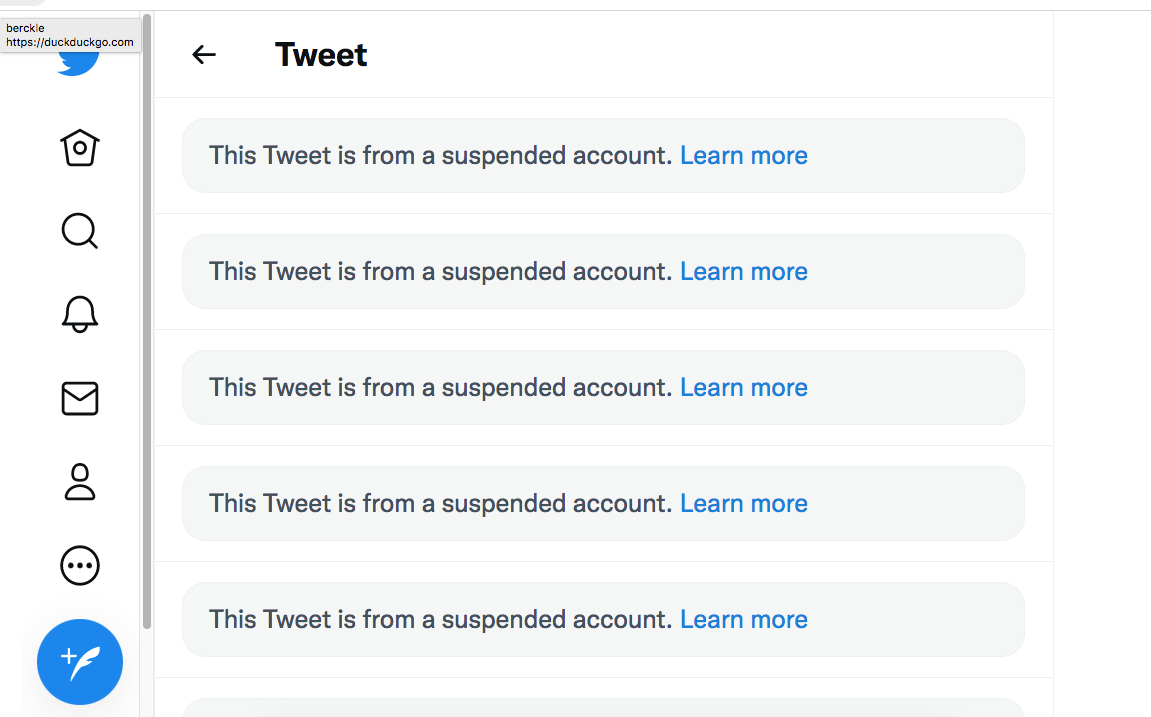This screenshot has width=1151, height=717.
Task: Open the Explore search icon
Action: point(79,231)
